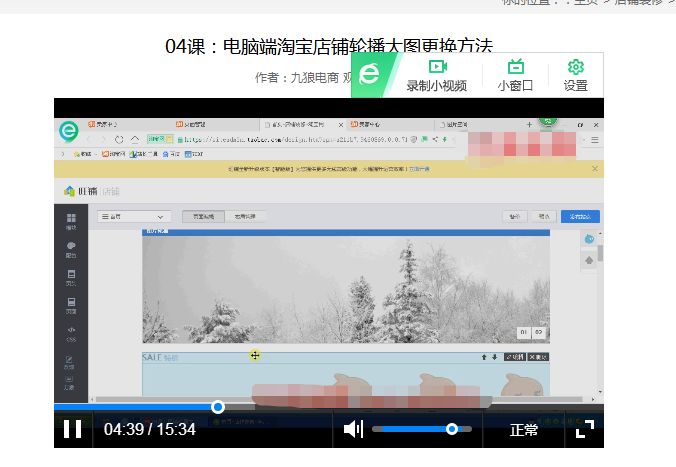This screenshot has width=676, height=467.
Task: In the video, click the 模块 grid sidebar icon
Action: tap(71, 221)
